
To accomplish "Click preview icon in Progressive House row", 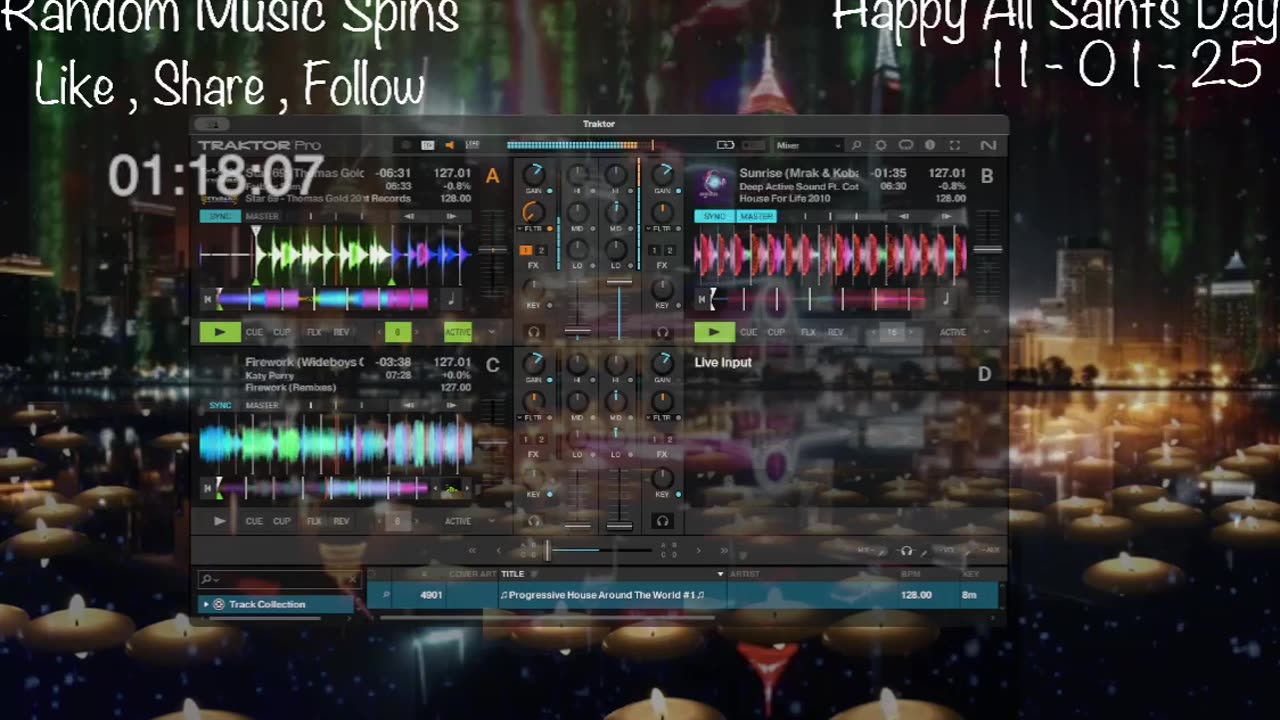I will tap(387, 595).
